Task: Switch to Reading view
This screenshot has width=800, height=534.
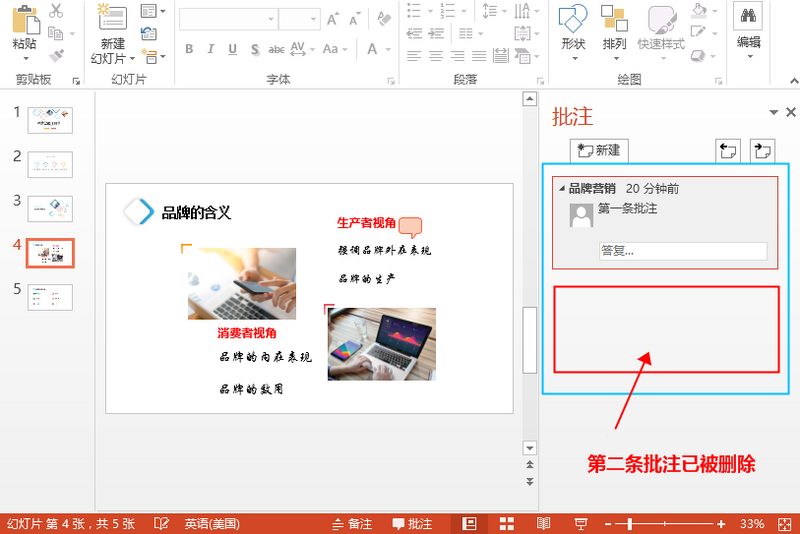Action: click(x=543, y=523)
